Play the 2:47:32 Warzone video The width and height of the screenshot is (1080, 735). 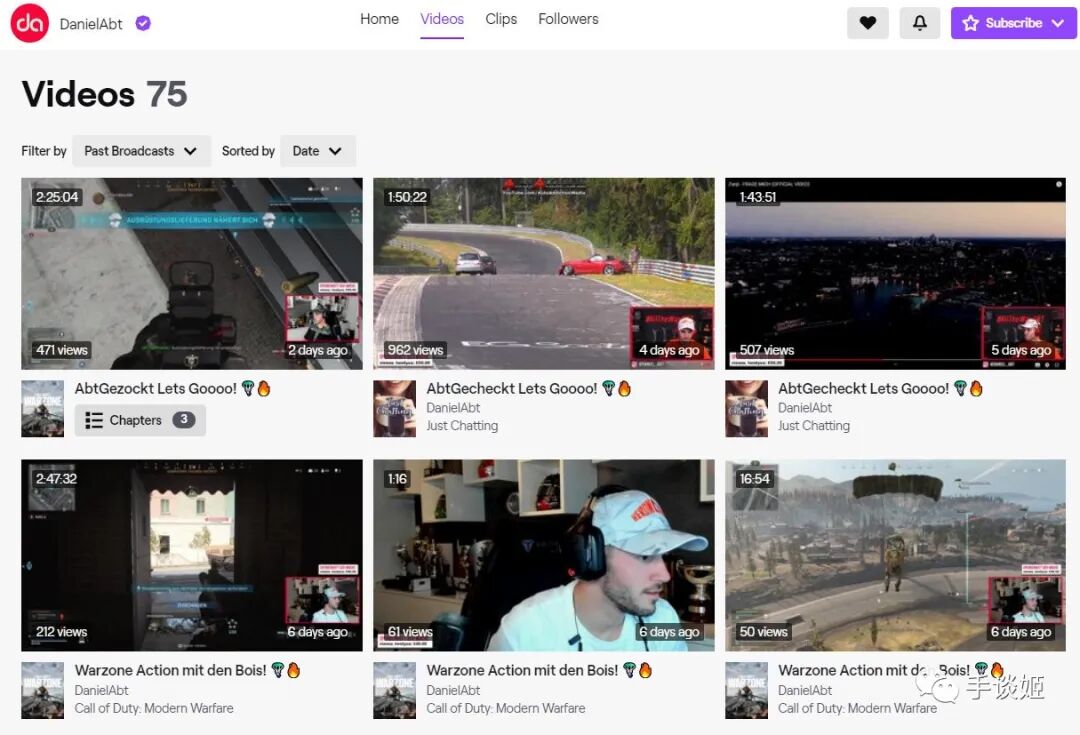pyautogui.click(x=191, y=555)
